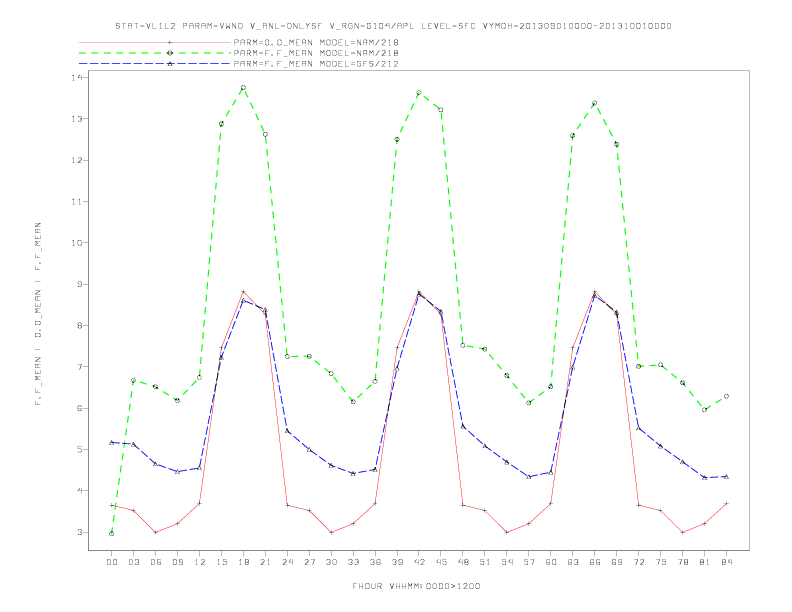Image resolution: width=792 pixels, height=612 pixels.
Task: Click green NAM circle marker at hour 00
Action: point(112,533)
